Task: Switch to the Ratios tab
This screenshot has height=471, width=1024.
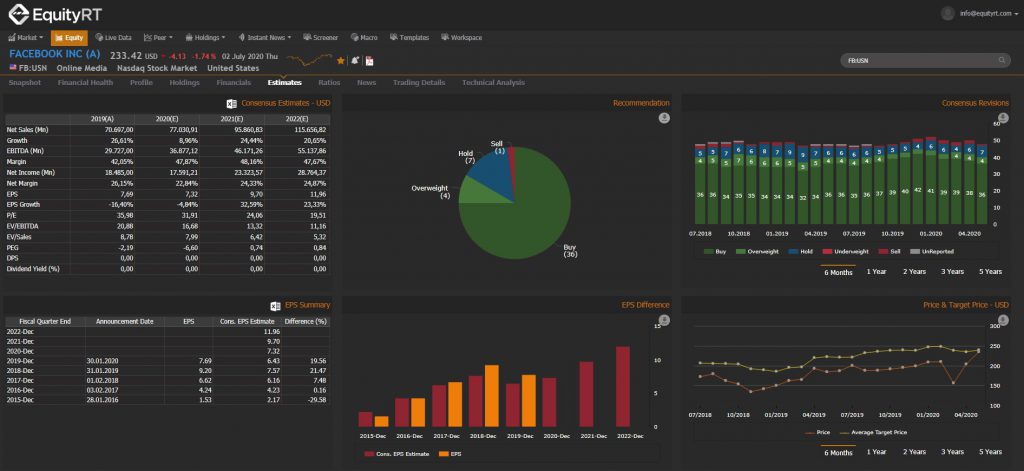Action: click(x=329, y=83)
